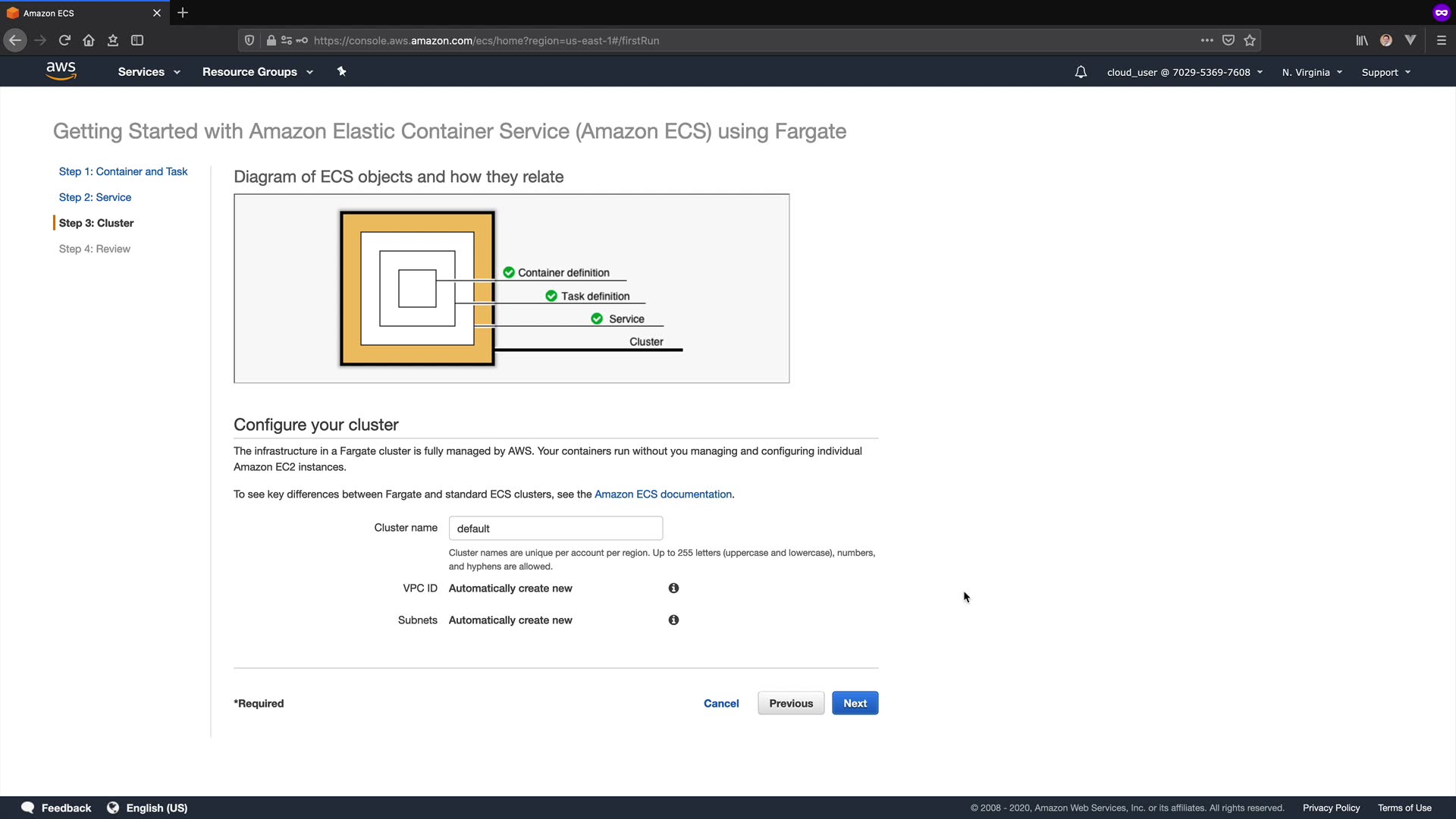This screenshot has width=1456, height=819.
Task: Expand the Services dropdown
Action: tap(149, 72)
